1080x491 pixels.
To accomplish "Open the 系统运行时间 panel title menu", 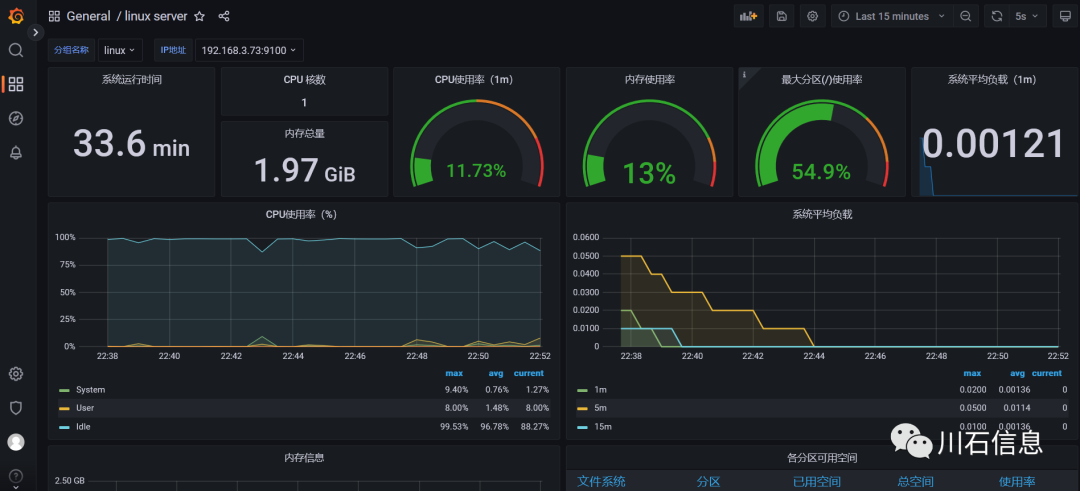I will click(x=132, y=80).
